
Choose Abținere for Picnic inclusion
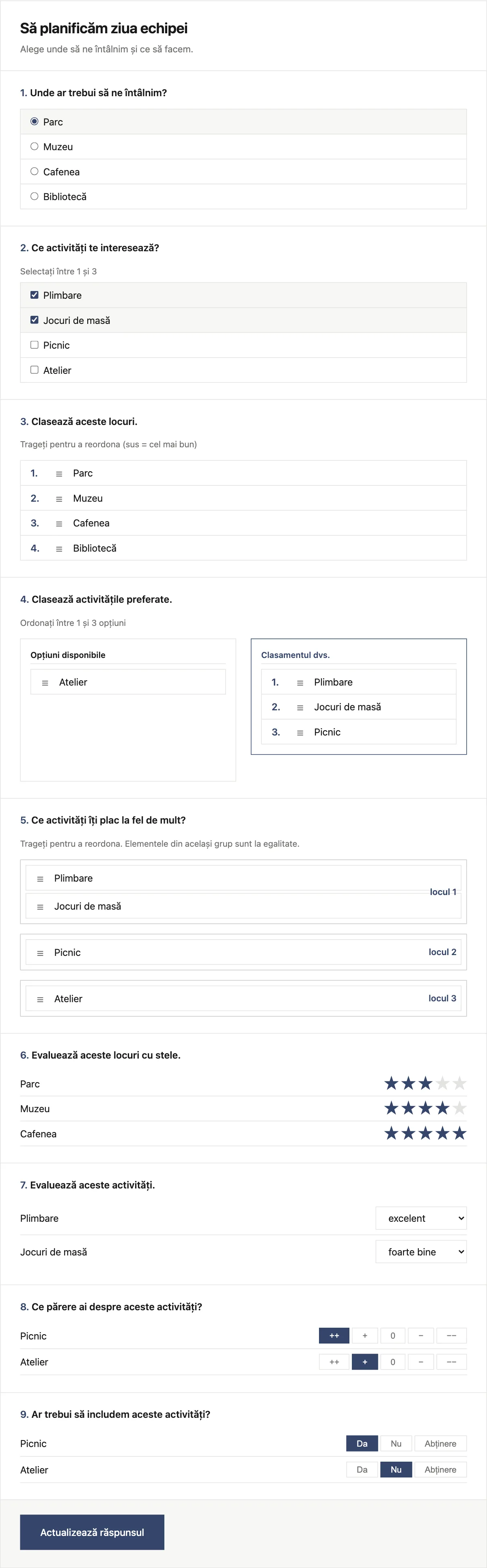point(441,1443)
